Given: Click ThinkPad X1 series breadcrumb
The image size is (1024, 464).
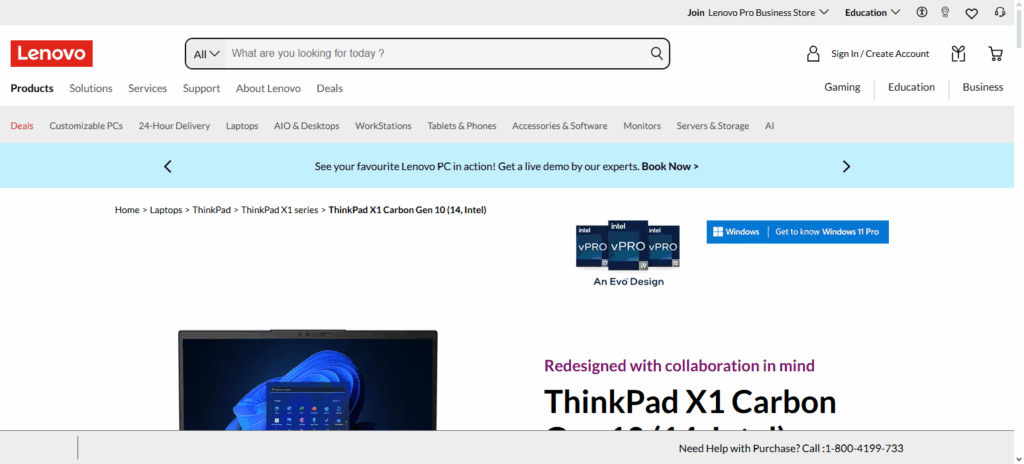Looking at the screenshot, I should [280, 210].
